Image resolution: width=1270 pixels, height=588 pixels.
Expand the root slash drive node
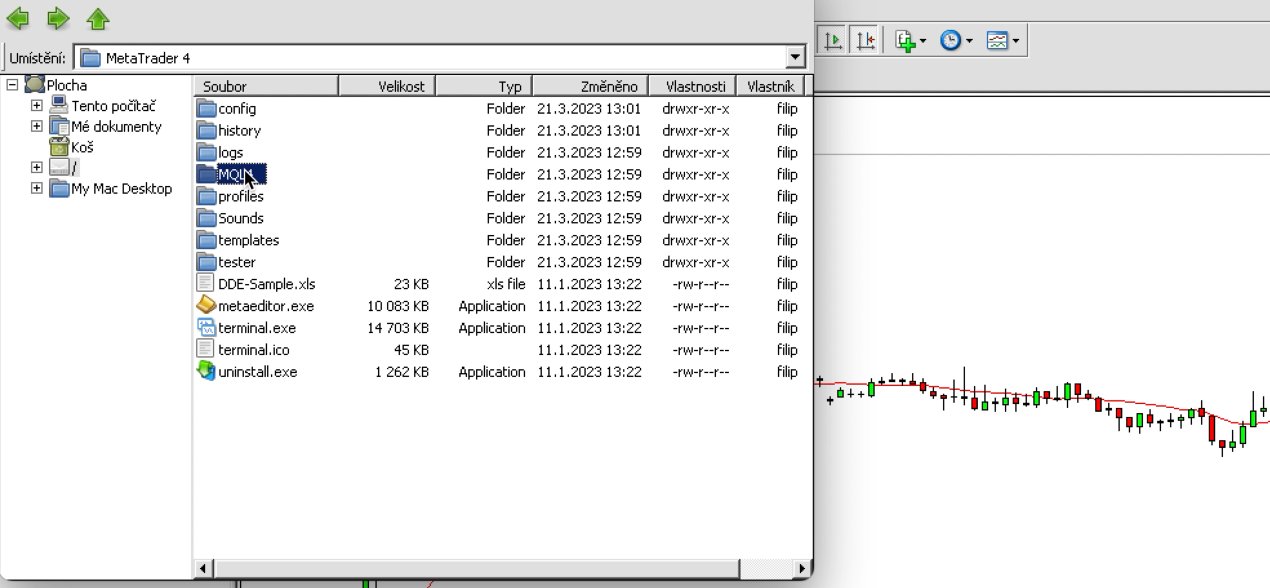pyautogui.click(x=37, y=167)
